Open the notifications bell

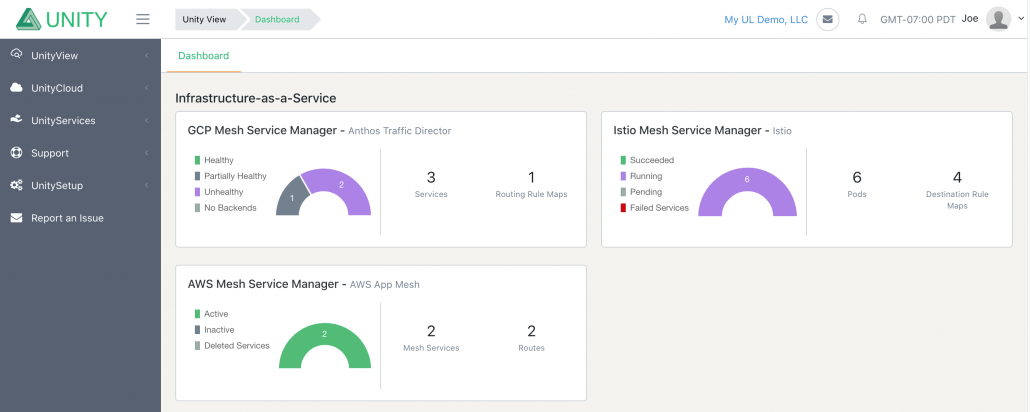(862, 19)
